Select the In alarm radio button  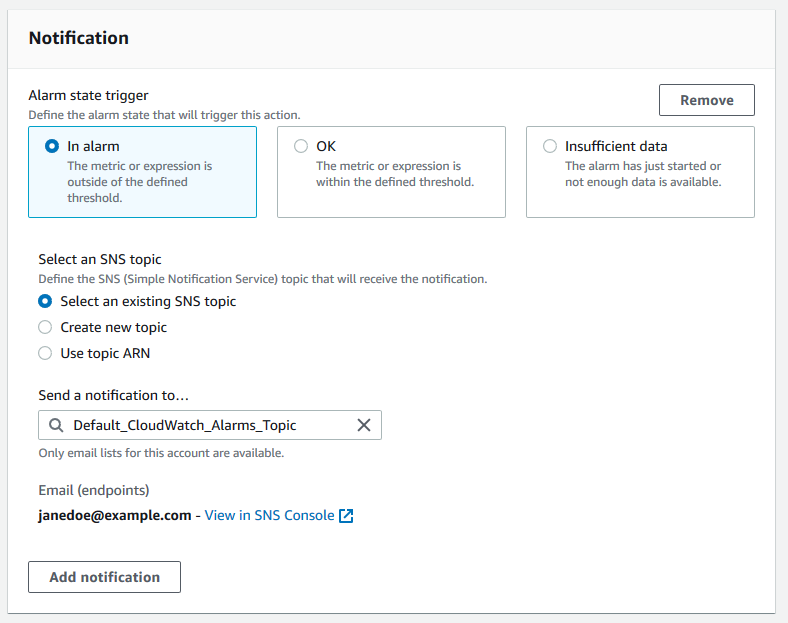click(52, 146)
